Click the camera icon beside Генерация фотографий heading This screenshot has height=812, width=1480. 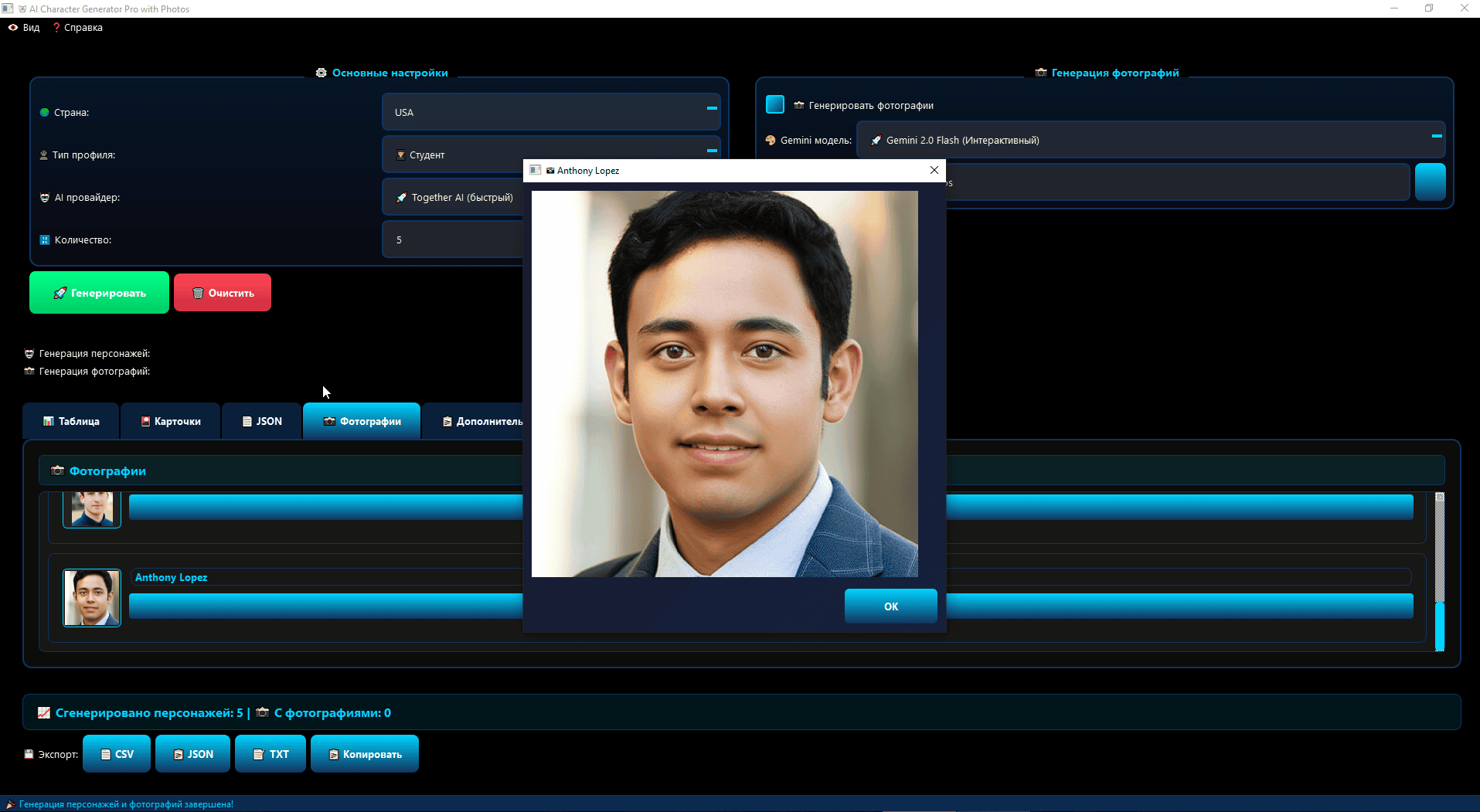click(1041, 73)
